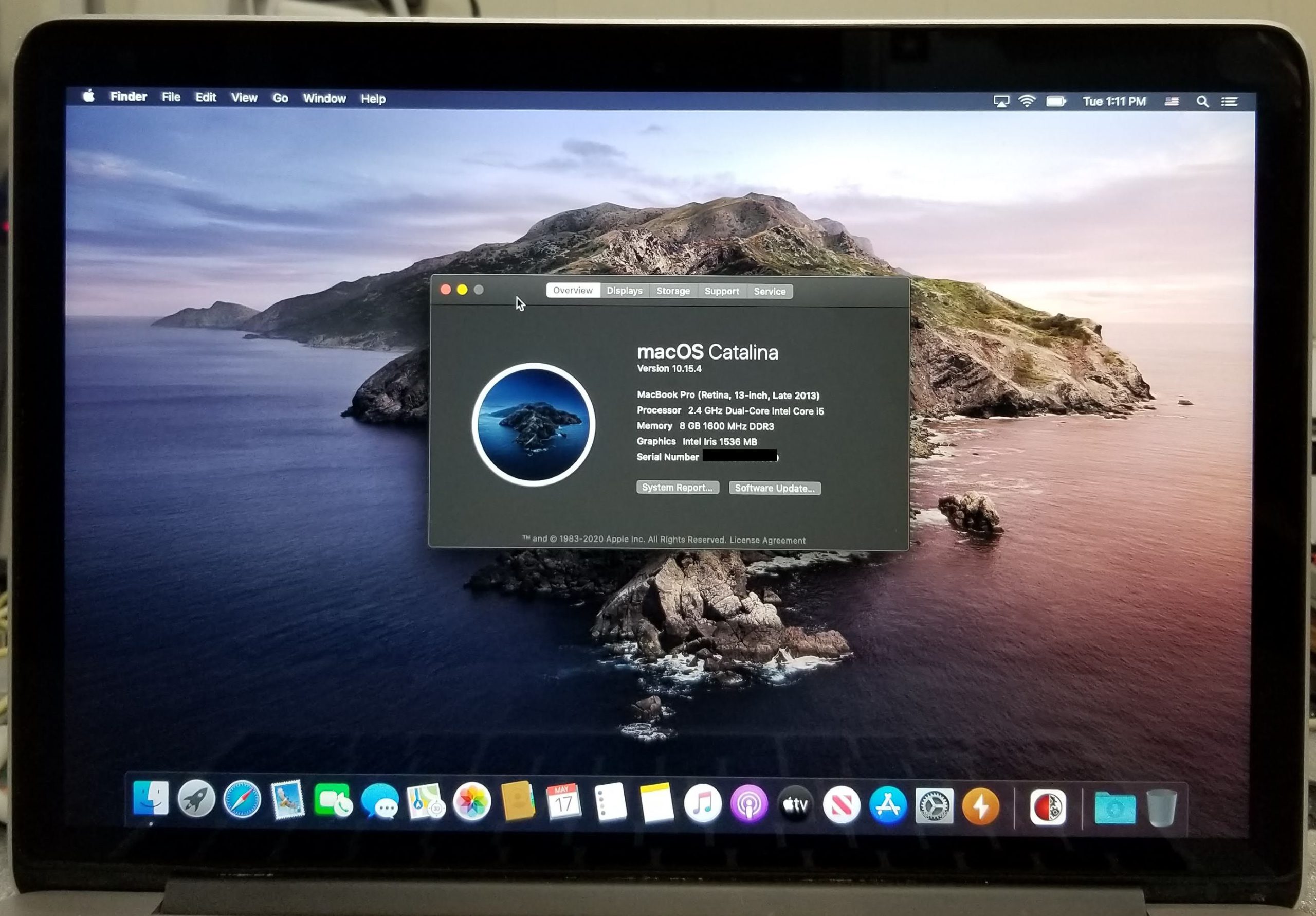
Task: Open Notification Center list icon
Action: (x=1230, y=102)
